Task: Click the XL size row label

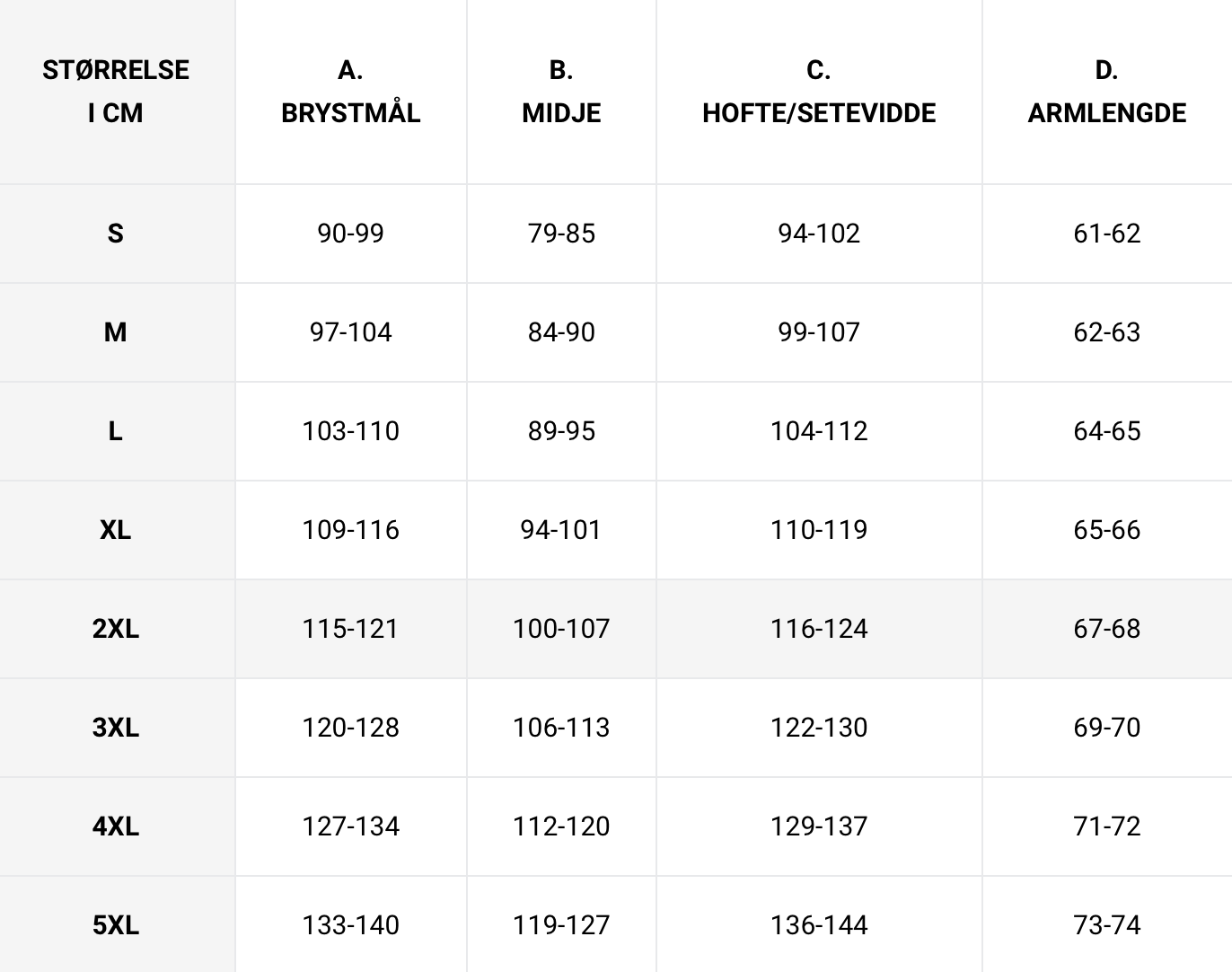Action: 116,530
